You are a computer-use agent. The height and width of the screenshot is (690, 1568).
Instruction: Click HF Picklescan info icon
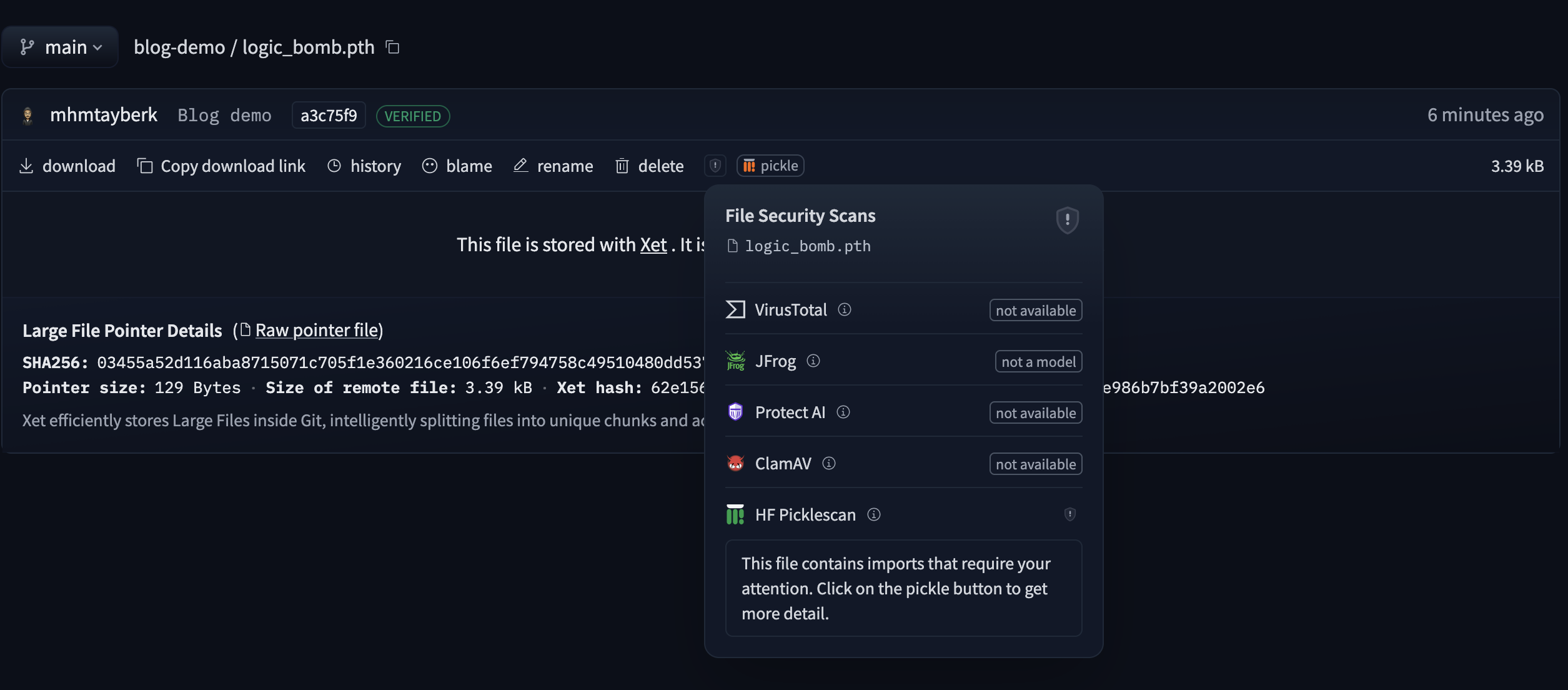tap(874, 514)
